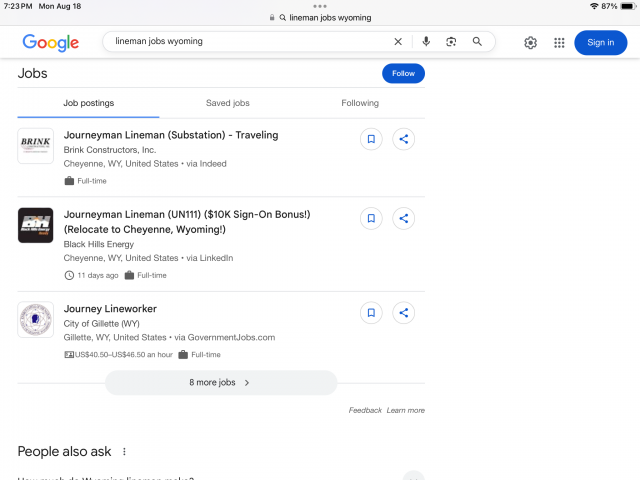Bookmark the Black Hills Energy job
The height and width of the screenshot is (480, 640).
pos(371,218)
